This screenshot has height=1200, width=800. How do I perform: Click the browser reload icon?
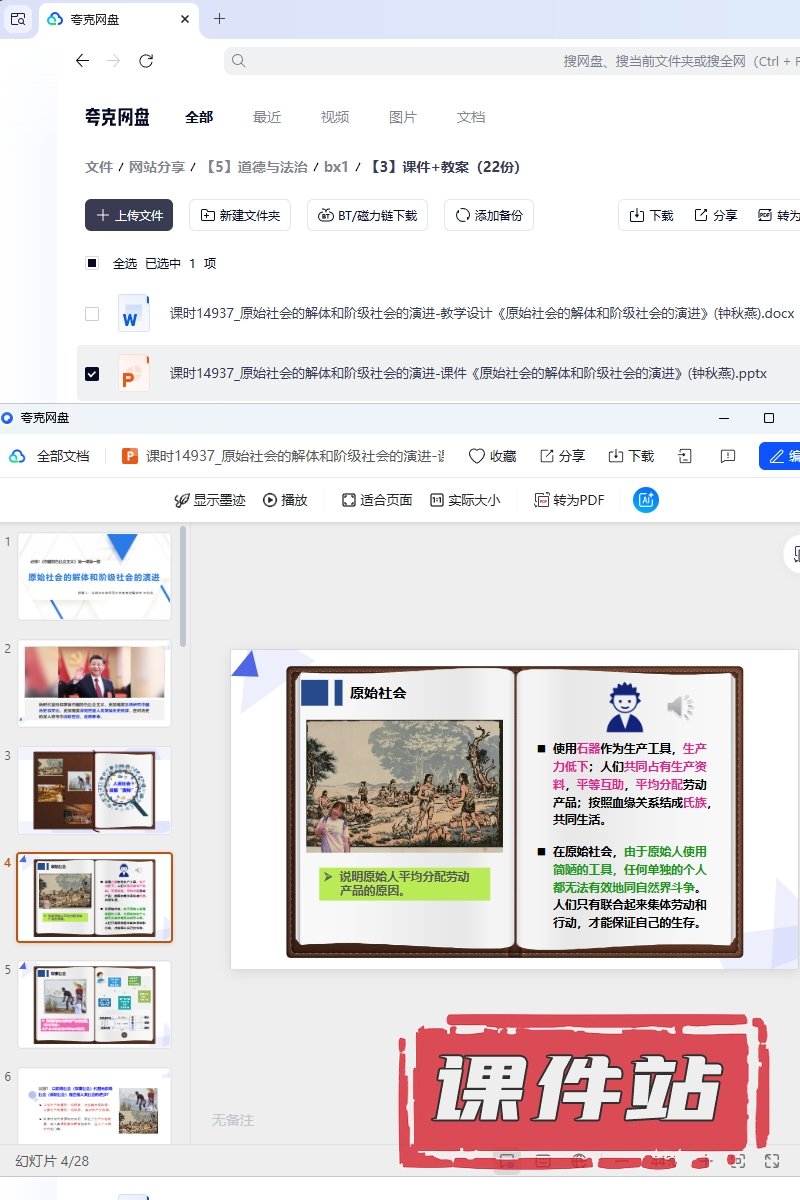[146, 61]
